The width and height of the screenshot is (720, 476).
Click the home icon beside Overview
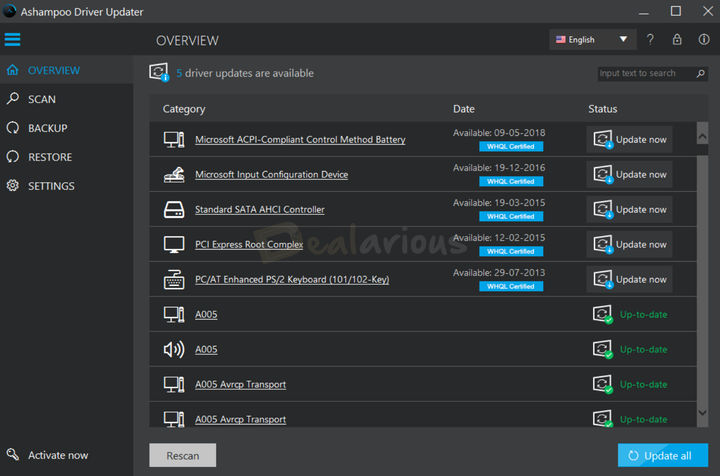point(13,70)
